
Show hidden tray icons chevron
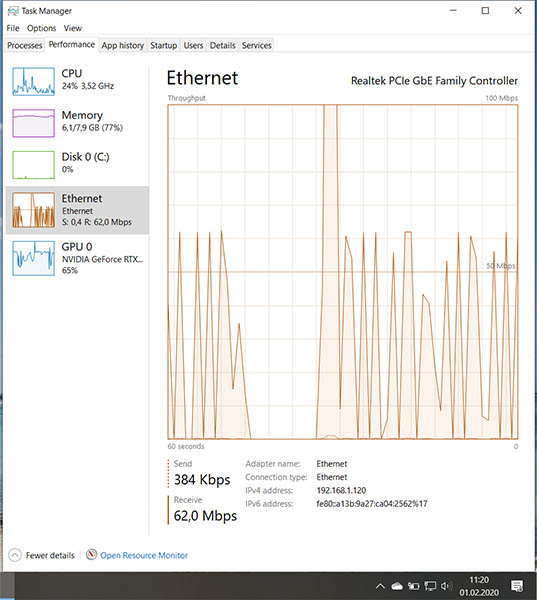(x=380, y=586)
